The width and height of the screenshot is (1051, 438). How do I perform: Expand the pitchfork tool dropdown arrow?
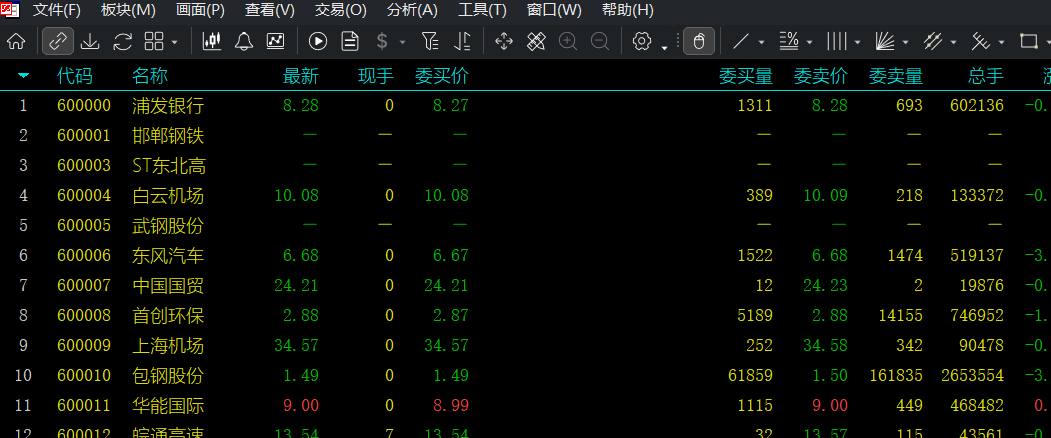click(x=1001, y=42)
